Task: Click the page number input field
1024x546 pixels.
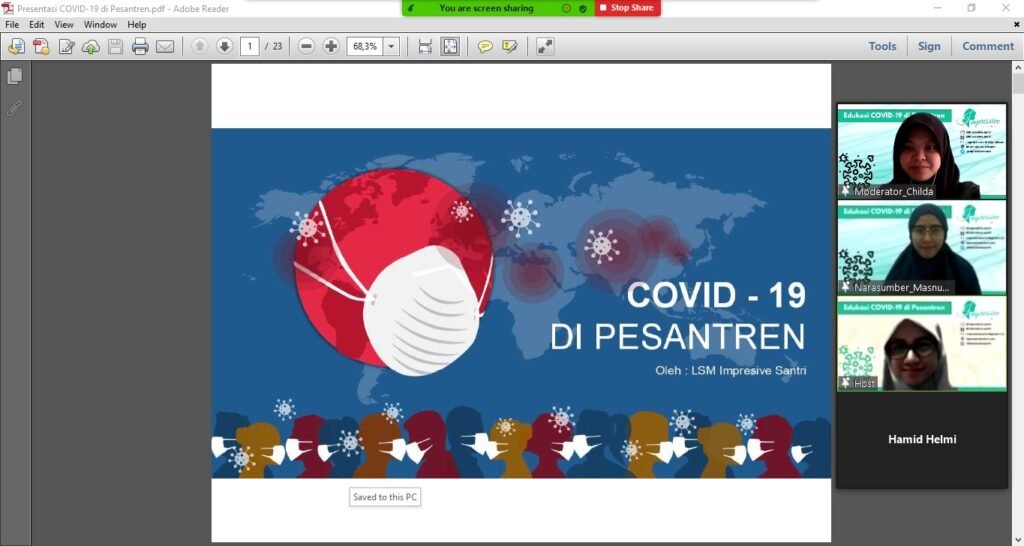Action: (250, 46)
